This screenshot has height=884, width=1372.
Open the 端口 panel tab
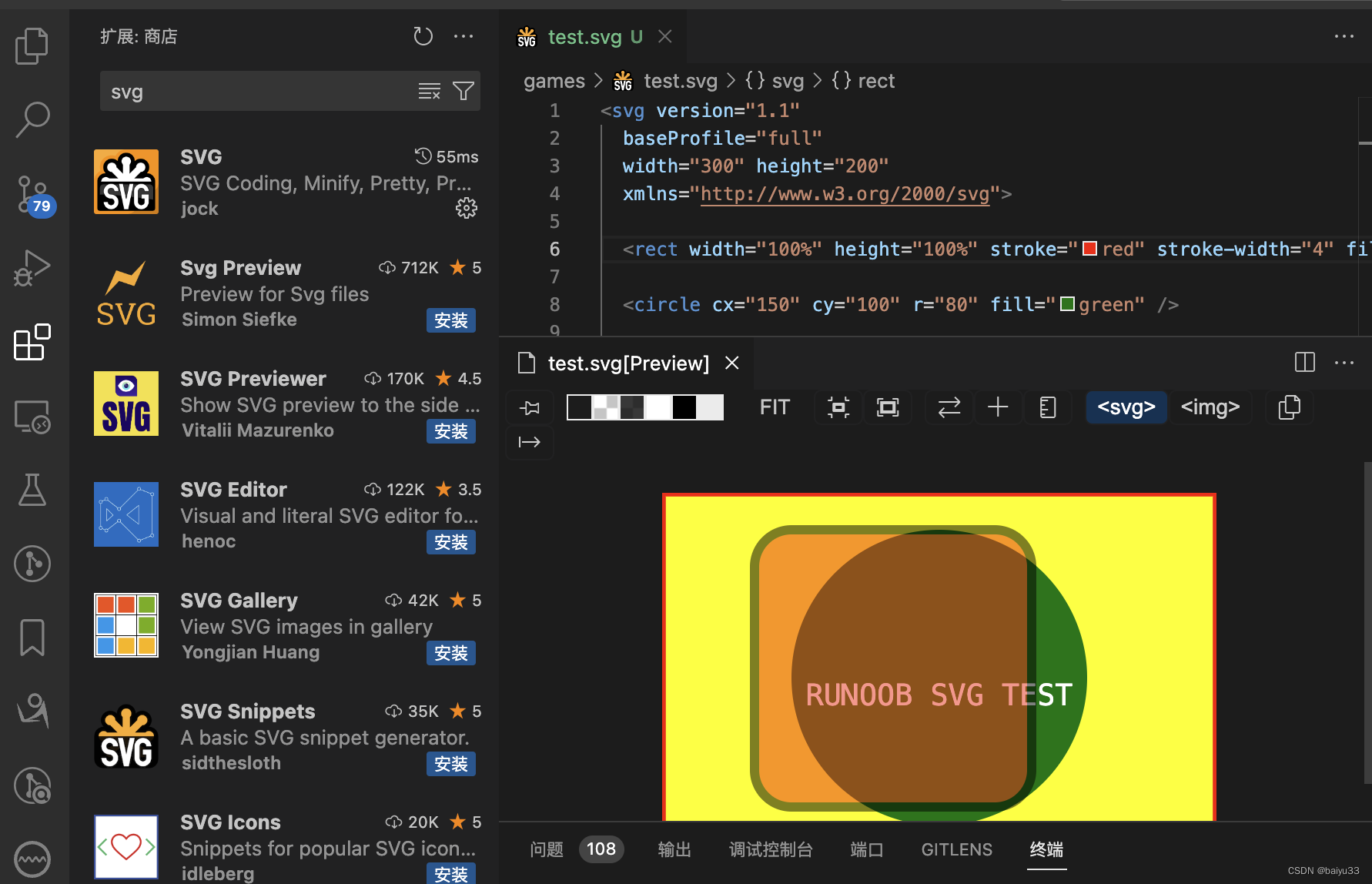tap(867, 849)
